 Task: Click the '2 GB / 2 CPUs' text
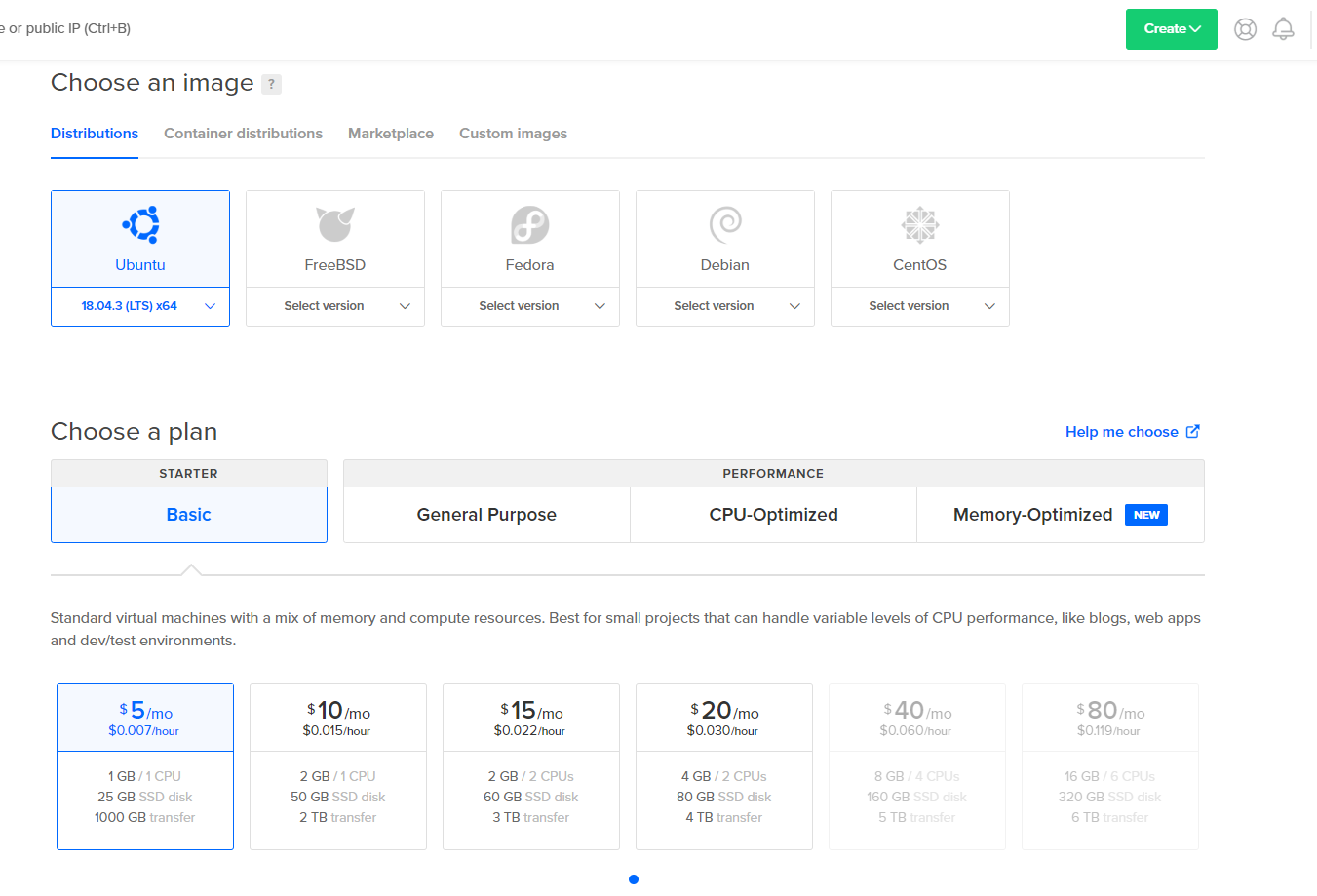pos(531,776)
